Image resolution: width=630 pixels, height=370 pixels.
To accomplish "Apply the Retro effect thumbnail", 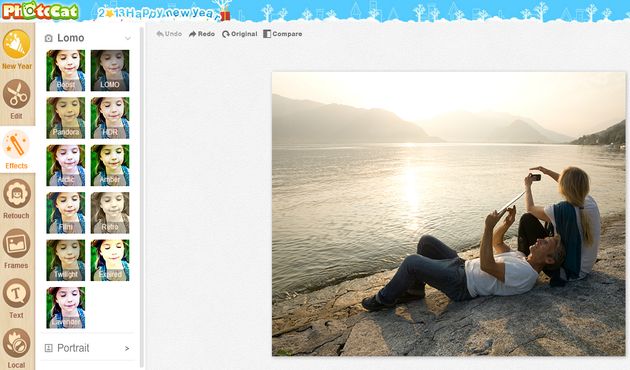I will [110, 213].
